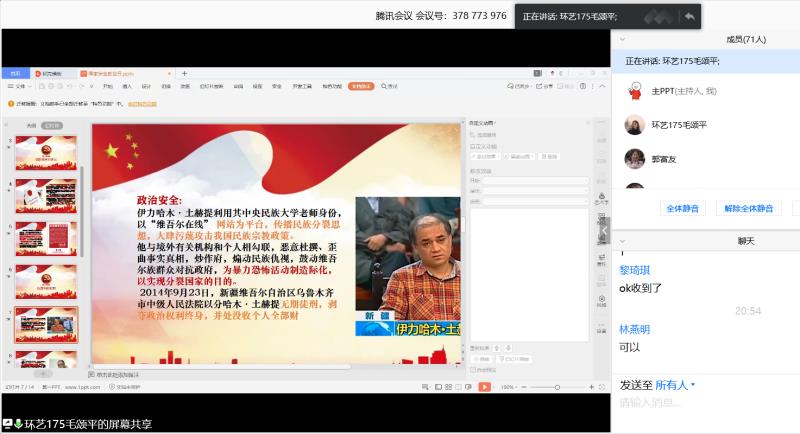Viewport: 800px width, 434px height.
Task: Switch to normal view icon in status bar
Action: [438, 387]
